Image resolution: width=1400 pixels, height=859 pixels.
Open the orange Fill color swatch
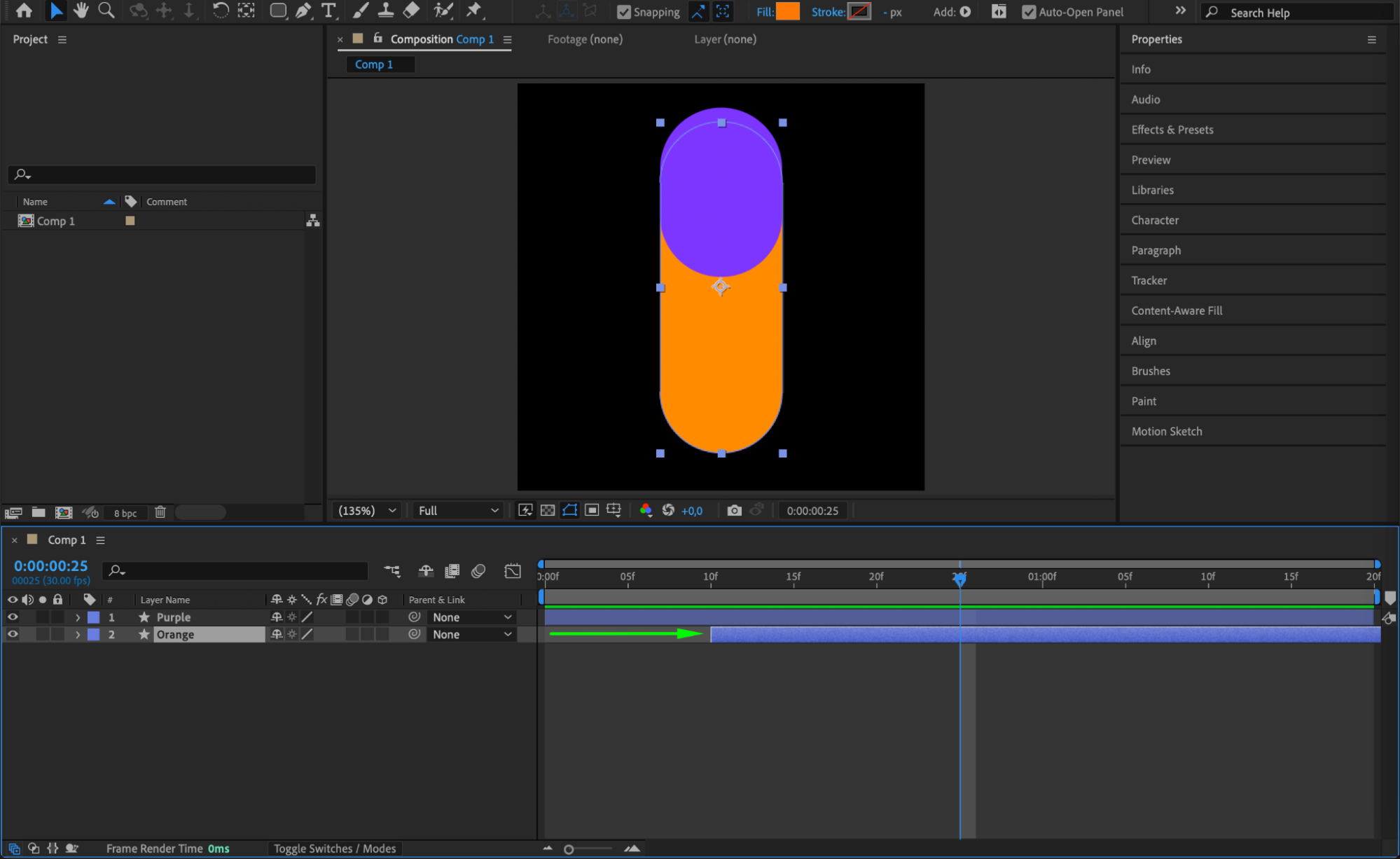tap(788, 11)
